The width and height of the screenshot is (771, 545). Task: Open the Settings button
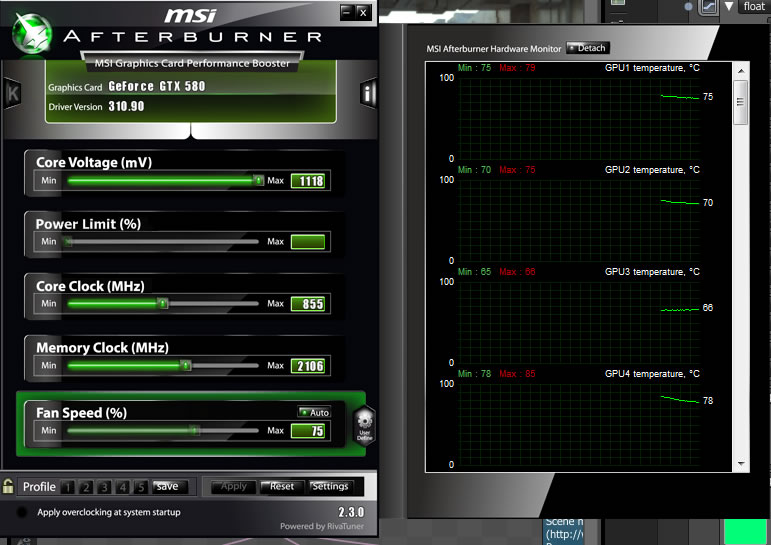pyautogui.click(x=331, y=486)
